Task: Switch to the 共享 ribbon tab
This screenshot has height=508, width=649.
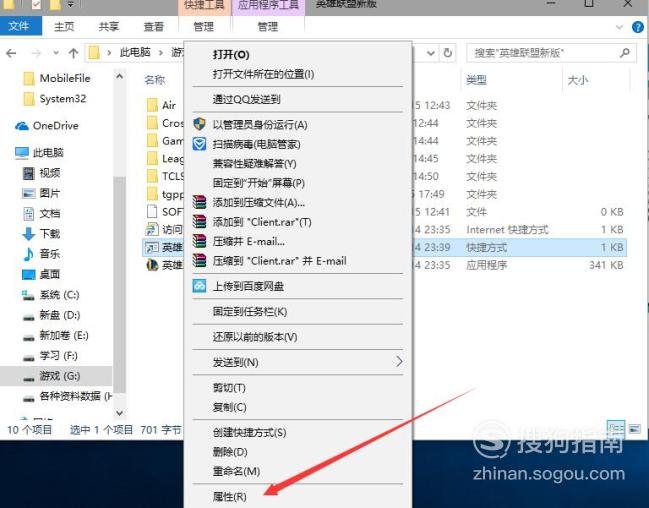Action: tap(109, 27)
